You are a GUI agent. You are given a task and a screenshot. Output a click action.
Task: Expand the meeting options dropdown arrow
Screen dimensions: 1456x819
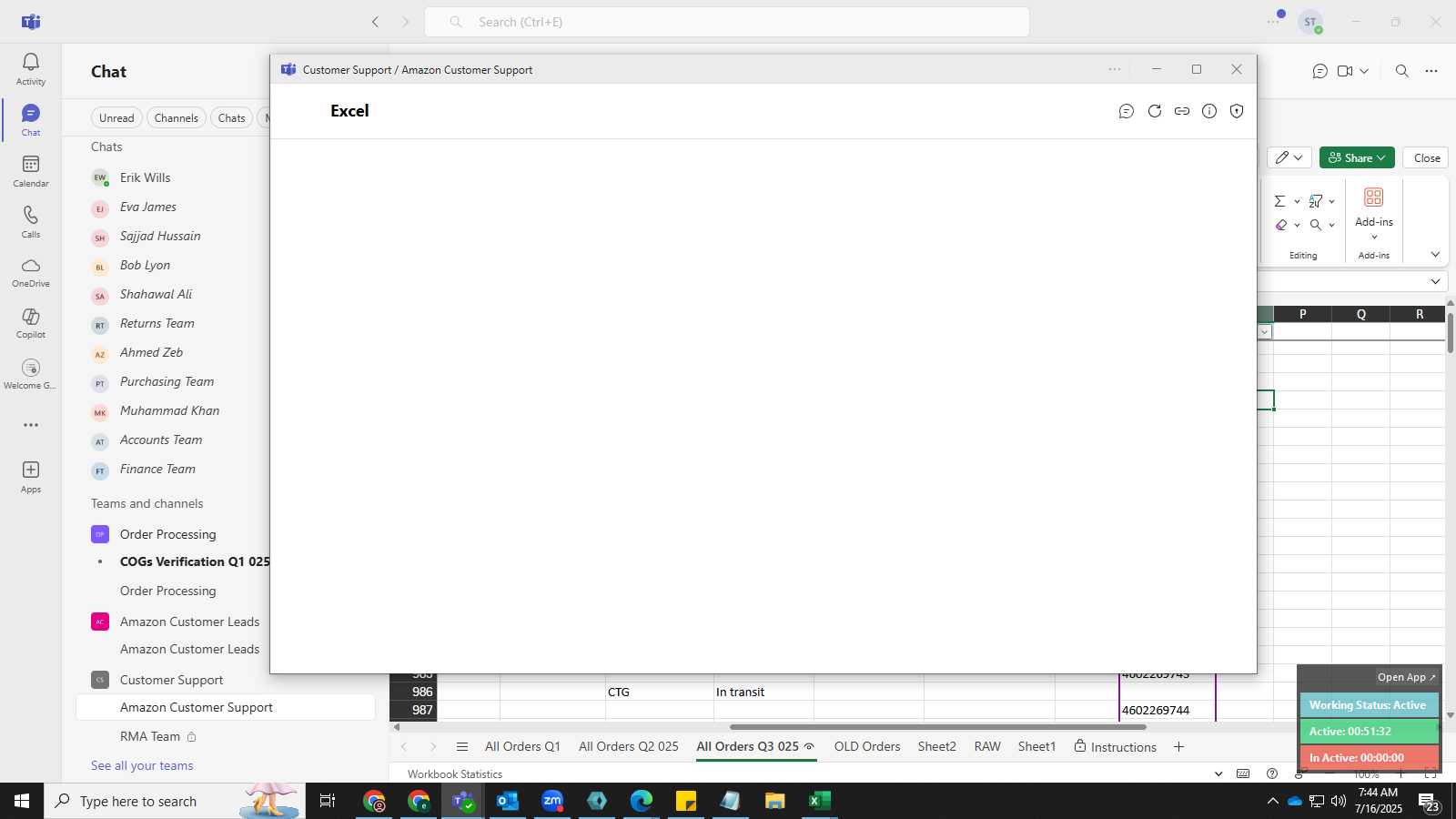tap(1363, 71)
